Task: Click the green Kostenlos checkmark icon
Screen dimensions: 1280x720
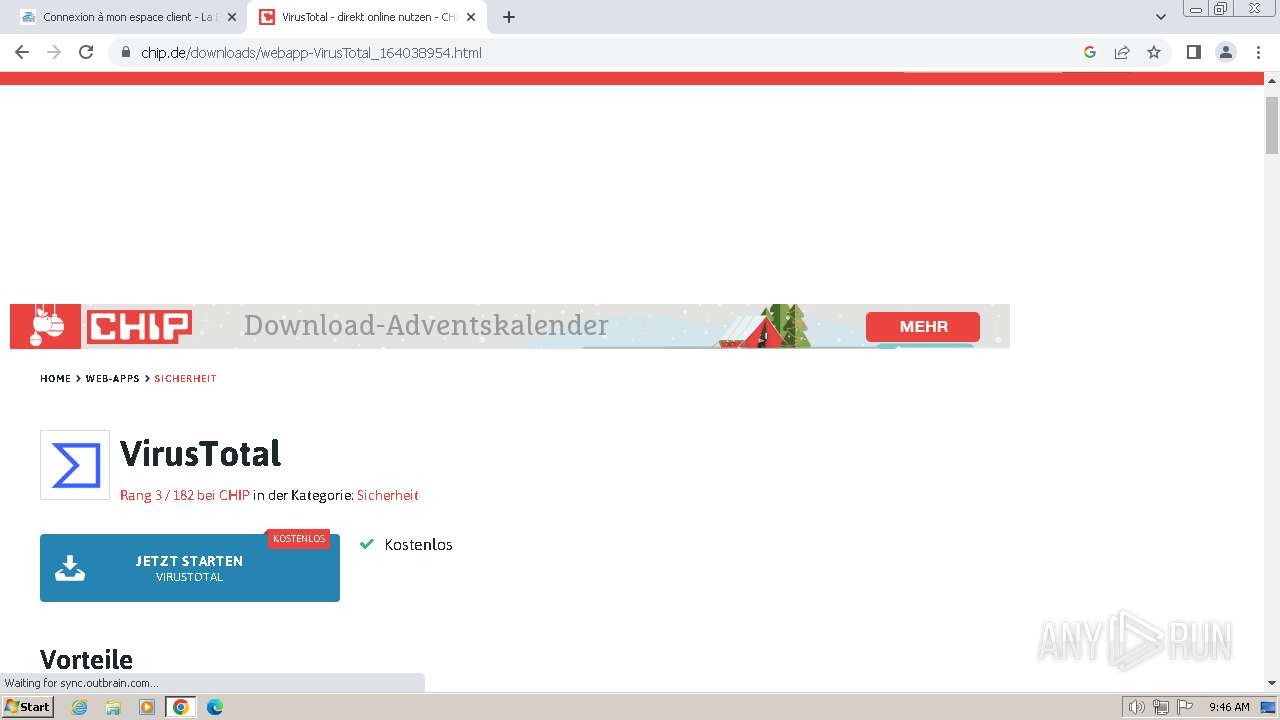Action: click(366, 545)
